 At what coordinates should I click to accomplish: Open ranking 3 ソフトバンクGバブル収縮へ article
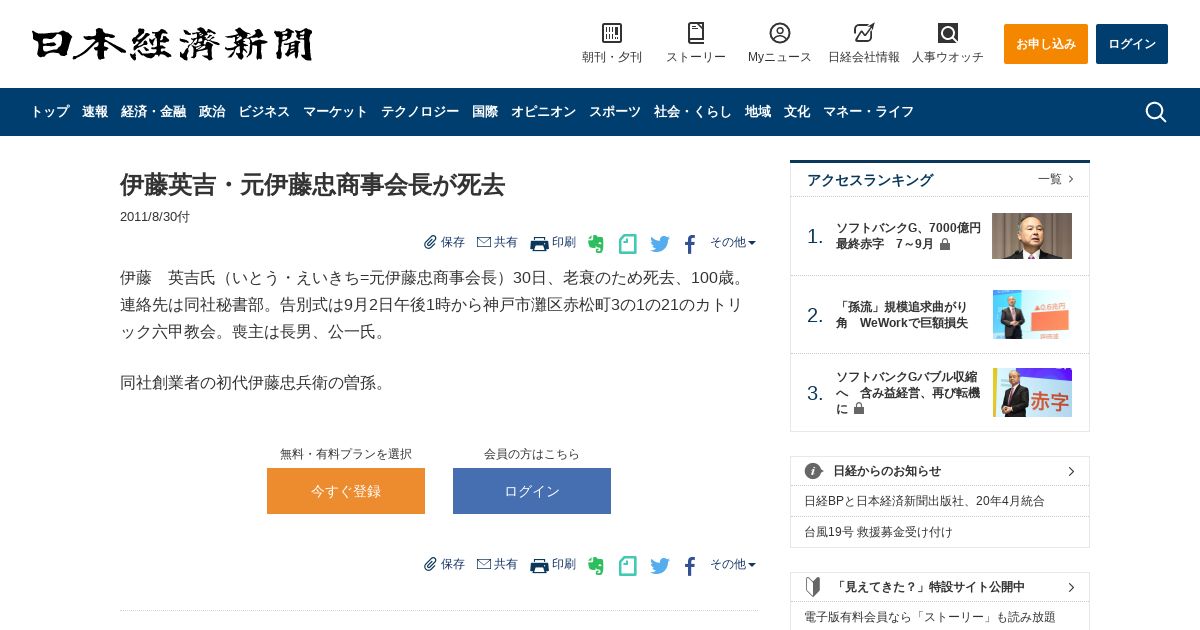907,393
